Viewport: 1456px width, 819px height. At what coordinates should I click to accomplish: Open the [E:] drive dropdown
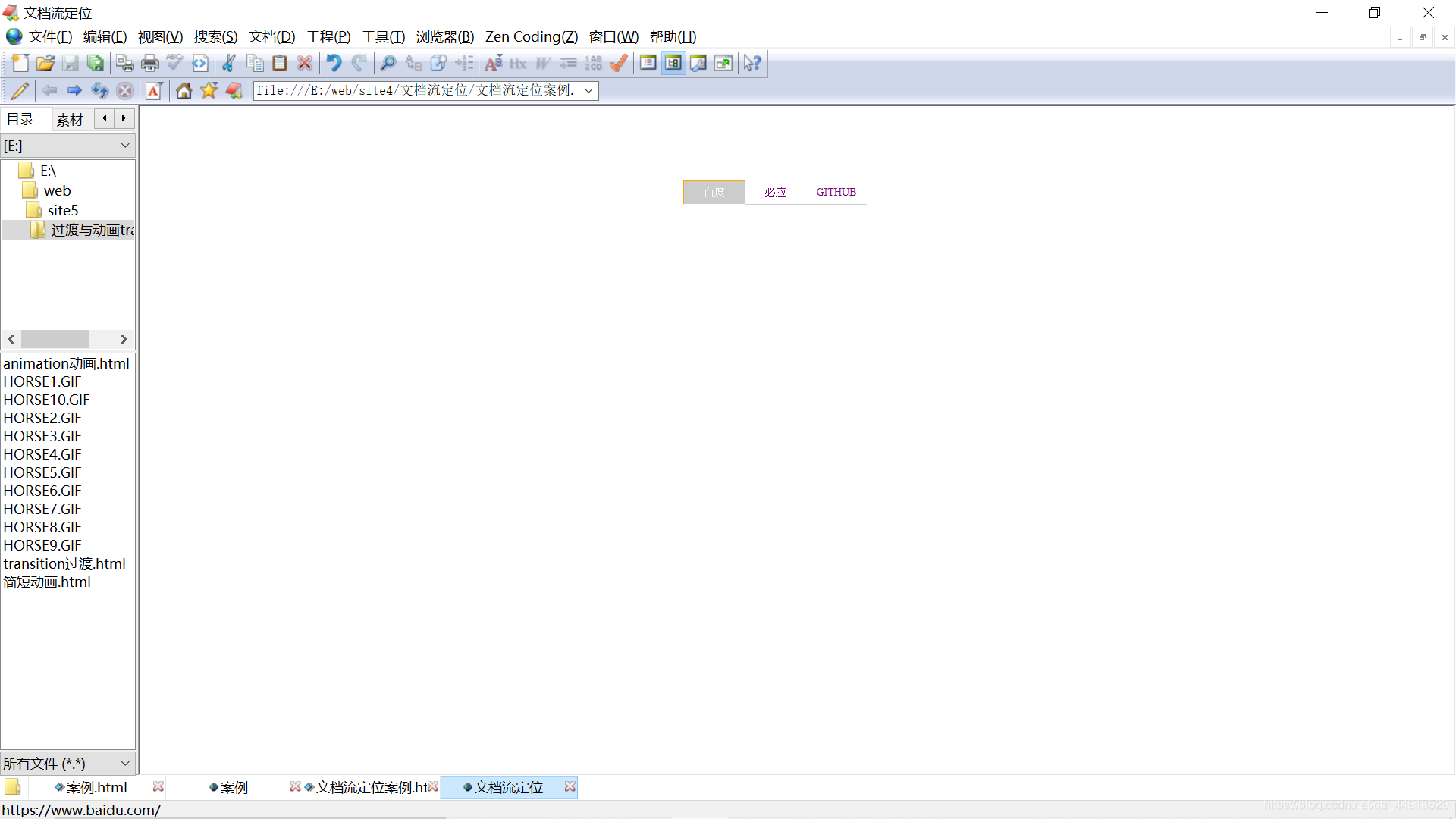[125, 146]
